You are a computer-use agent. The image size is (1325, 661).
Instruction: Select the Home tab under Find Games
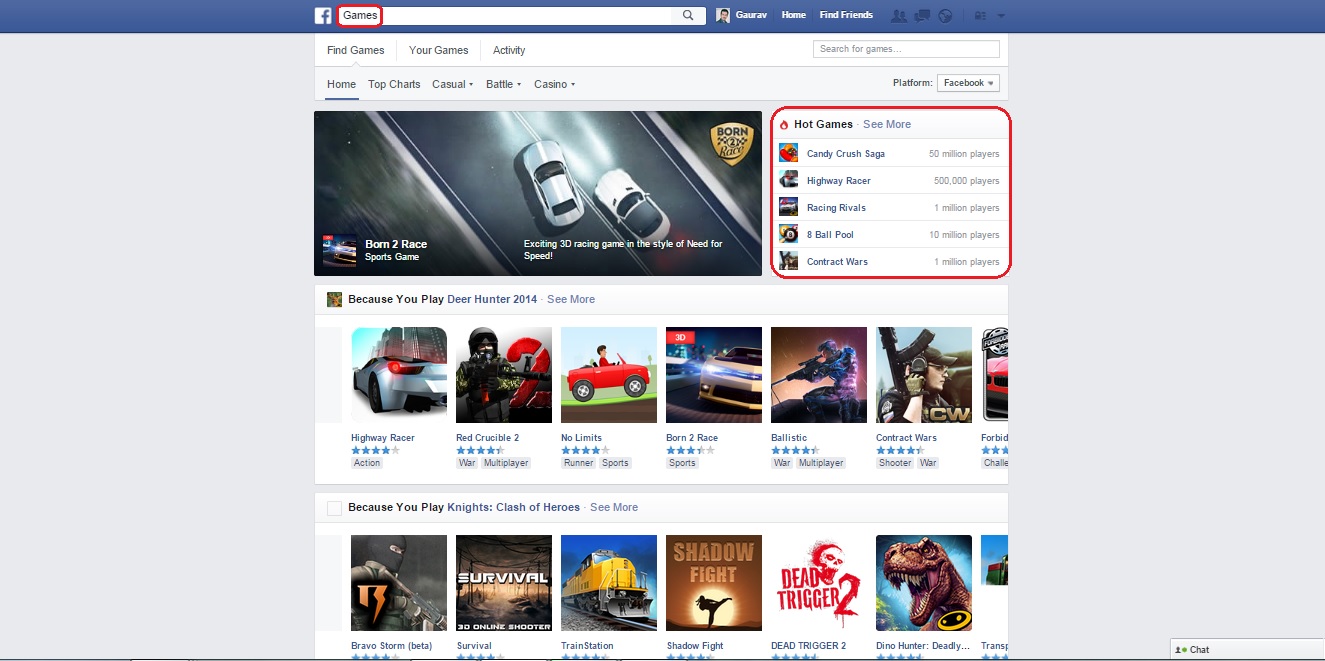click(x=341, y=85)
